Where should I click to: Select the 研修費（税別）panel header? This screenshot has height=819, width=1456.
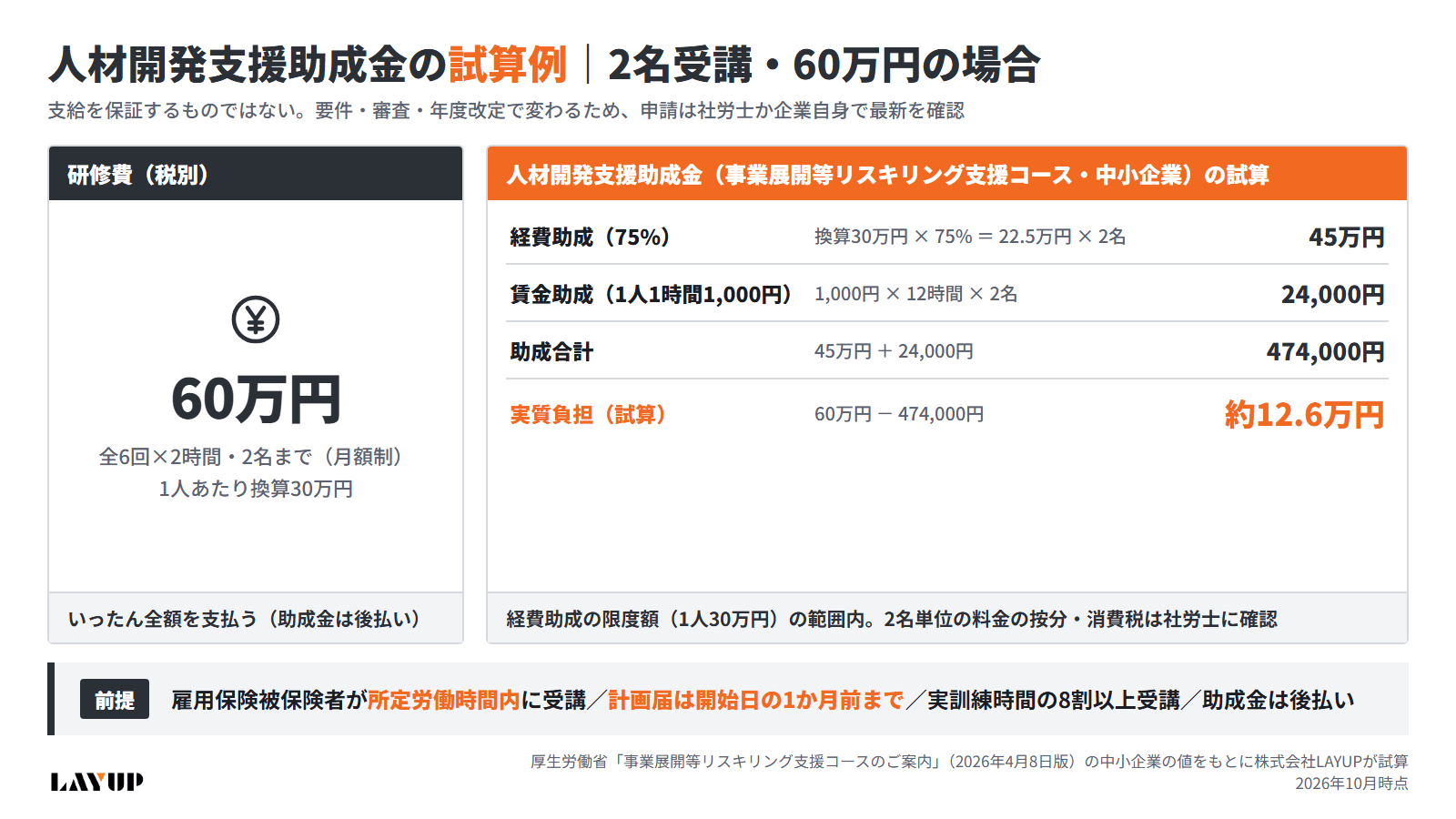[256, 174]
